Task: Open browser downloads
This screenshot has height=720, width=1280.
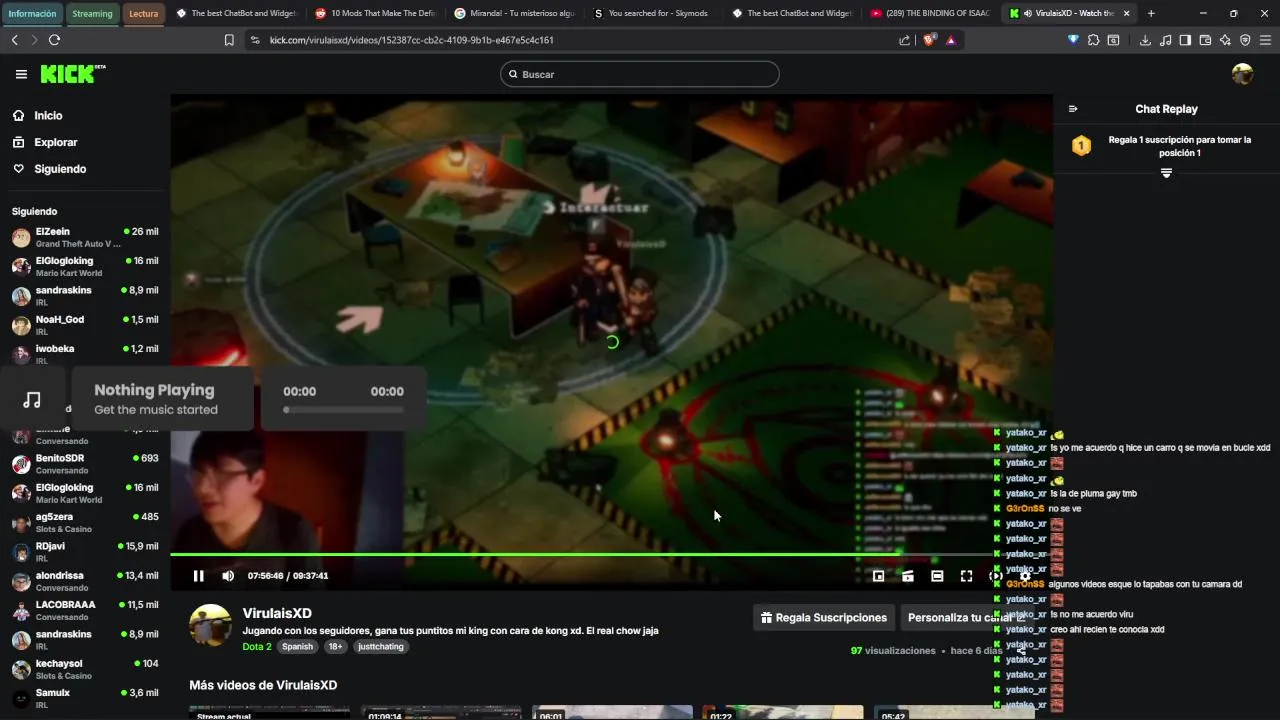Action: (1145, 40)
